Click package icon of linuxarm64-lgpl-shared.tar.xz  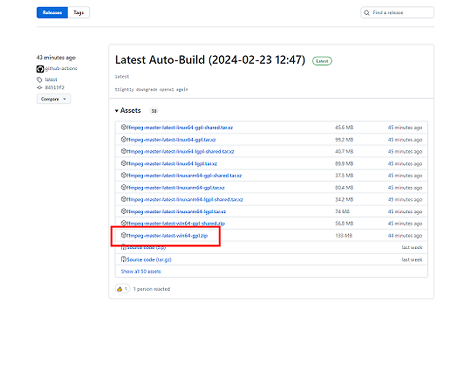click(x=123, y=199)
